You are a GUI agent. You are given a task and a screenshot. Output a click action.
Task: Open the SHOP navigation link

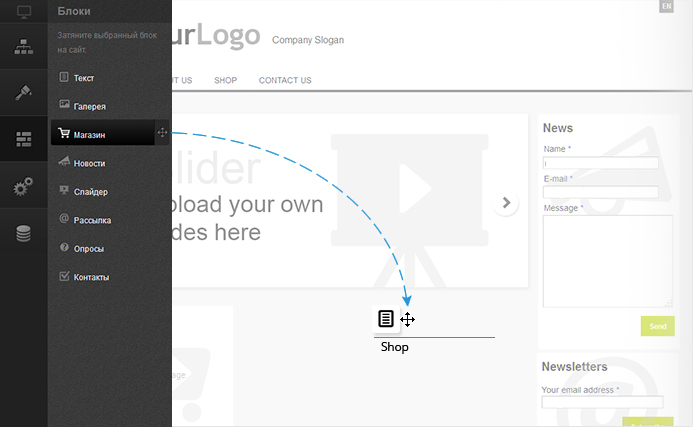pos(225,80)
